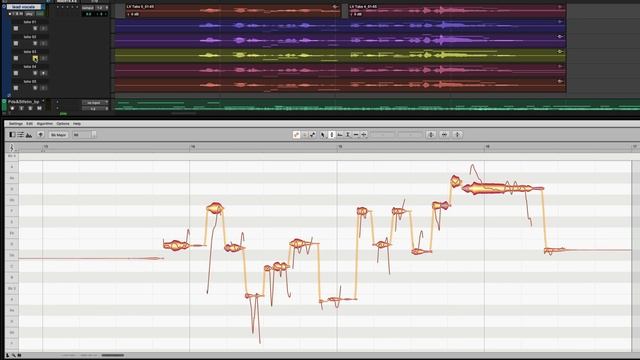Promote take 04 with its arrow button

pos(44,73)
